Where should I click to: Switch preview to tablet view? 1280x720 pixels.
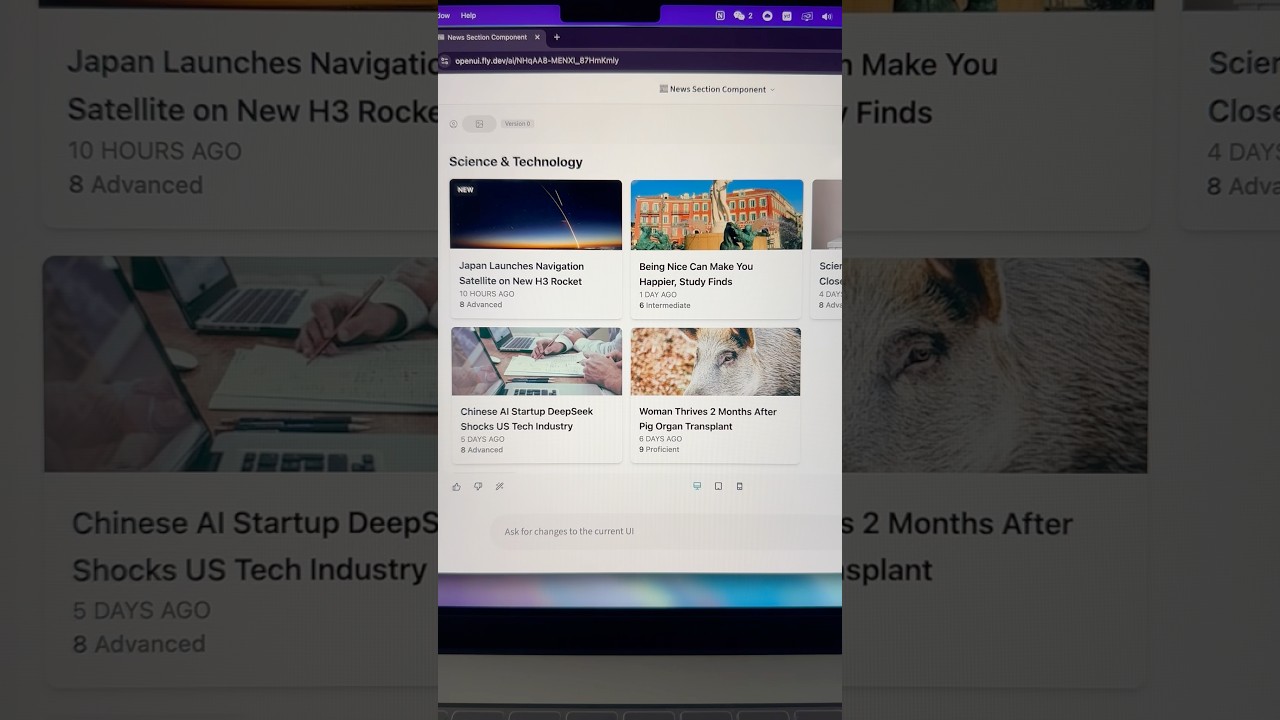click(x=718, y=486)
